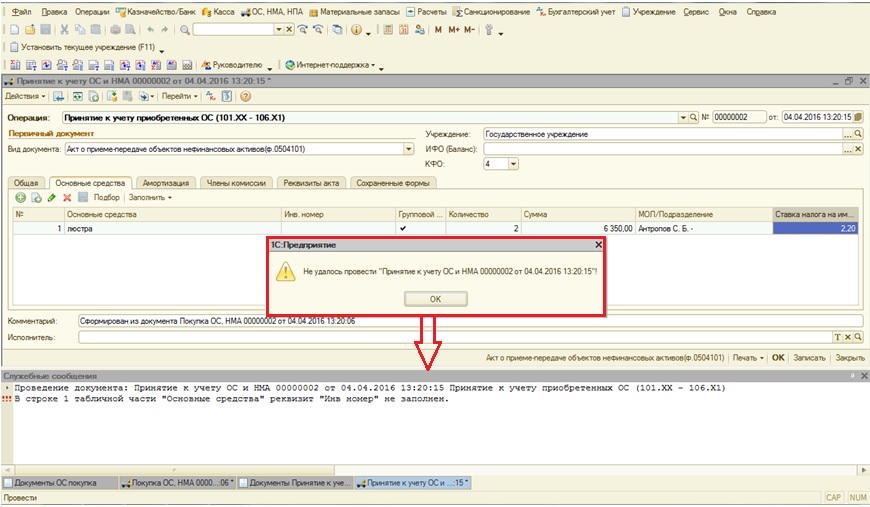Click the Подбор button

[x=106, y=197]
